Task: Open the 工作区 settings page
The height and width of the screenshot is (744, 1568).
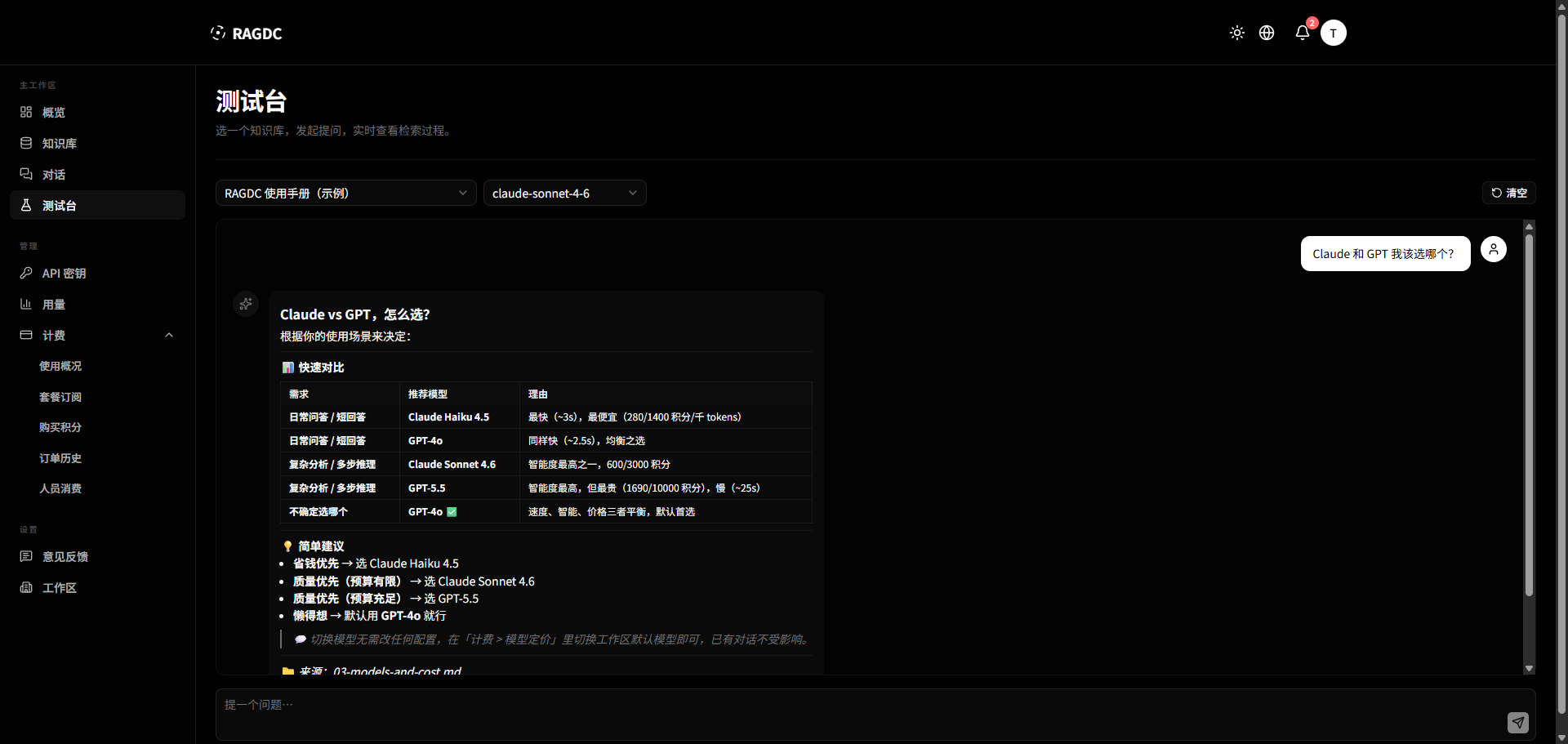Action: [97, 587]
